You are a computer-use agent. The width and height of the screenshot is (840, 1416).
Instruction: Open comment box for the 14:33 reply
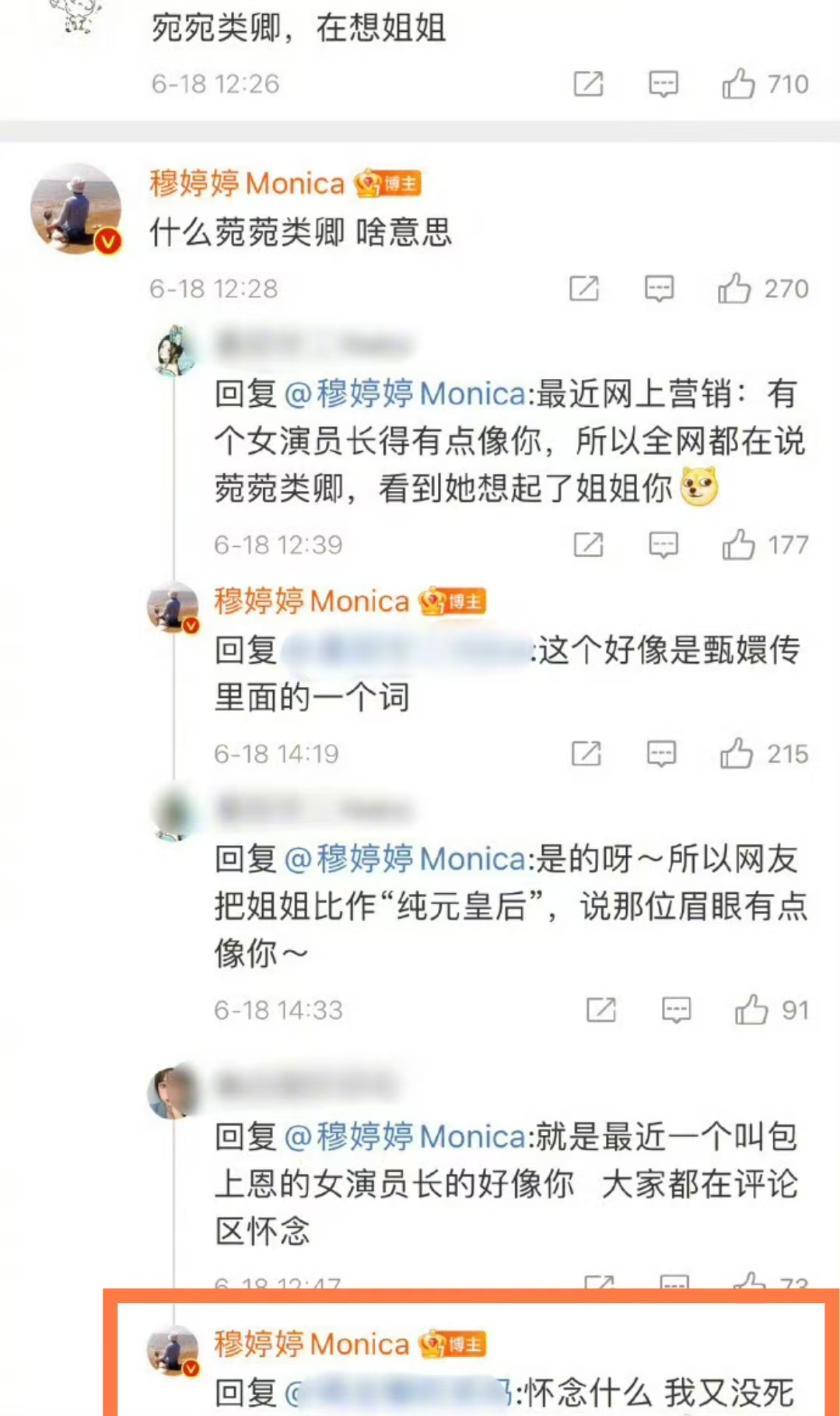click(676, 1011)
